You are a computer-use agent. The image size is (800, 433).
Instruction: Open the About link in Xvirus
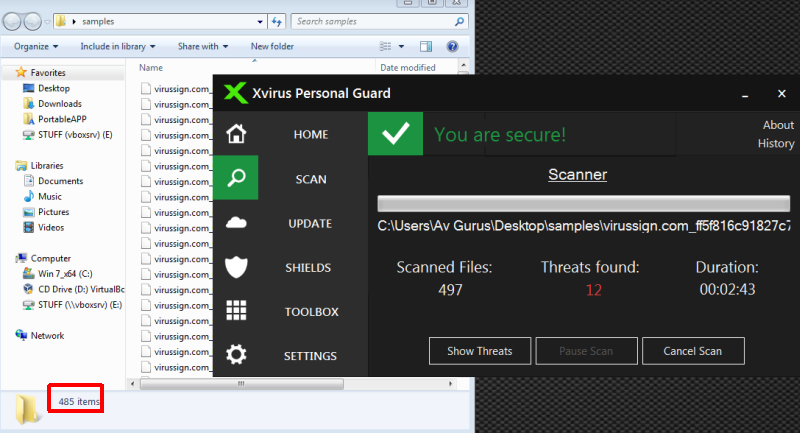tap(778, 125)
